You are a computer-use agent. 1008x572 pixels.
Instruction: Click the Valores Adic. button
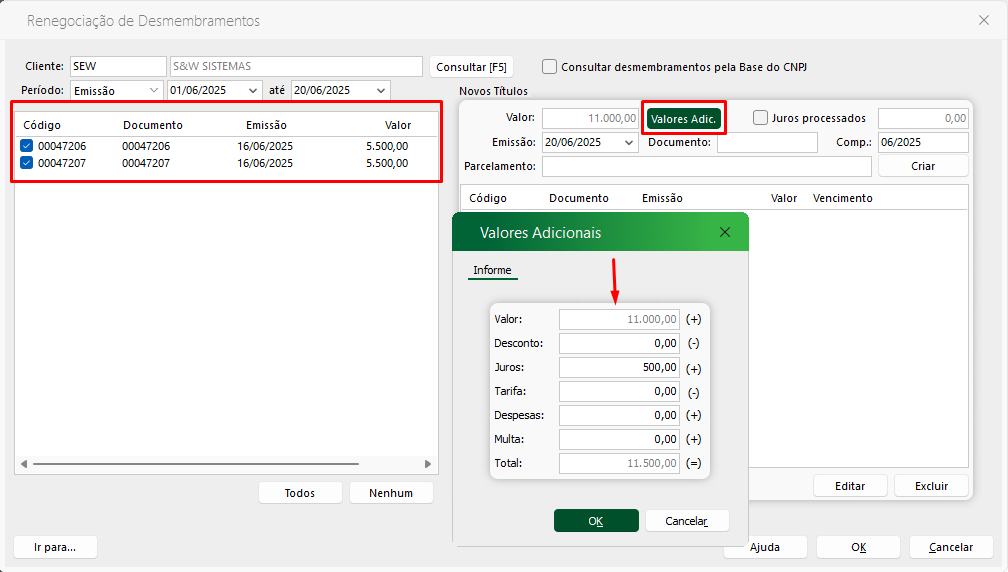click(x=683, y=119)
